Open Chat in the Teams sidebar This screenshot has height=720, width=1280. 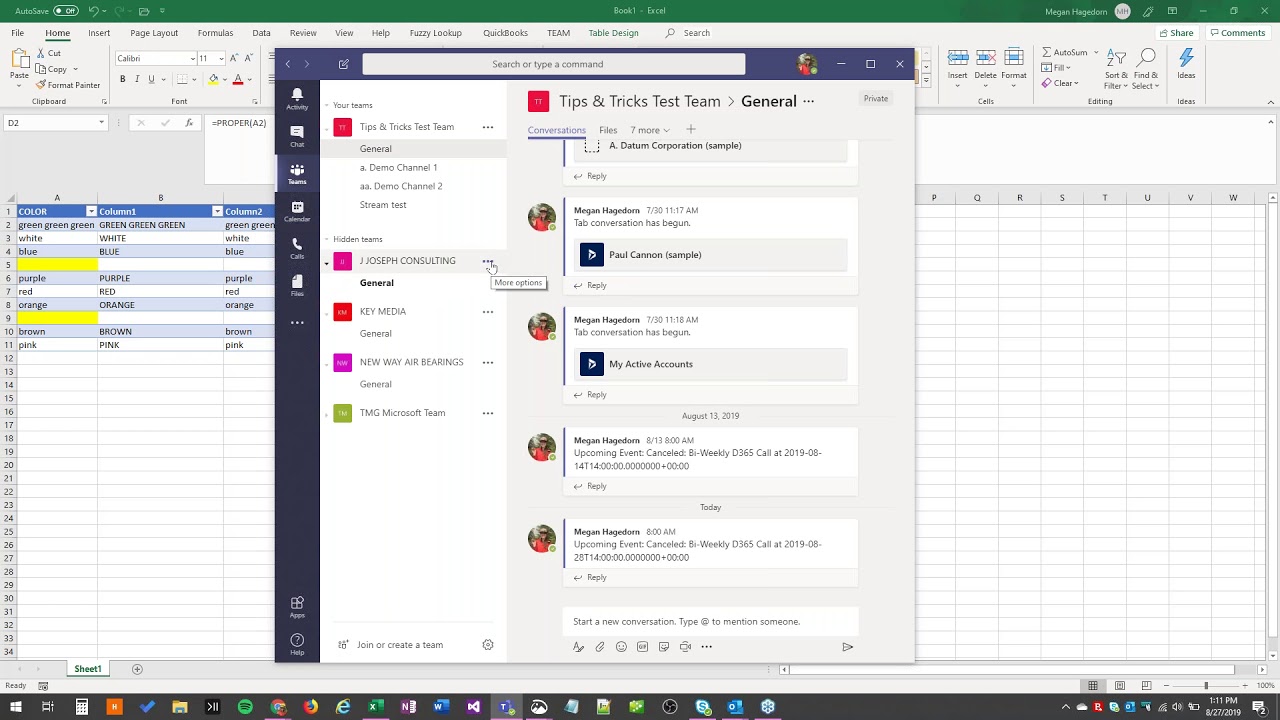[297, 136]
